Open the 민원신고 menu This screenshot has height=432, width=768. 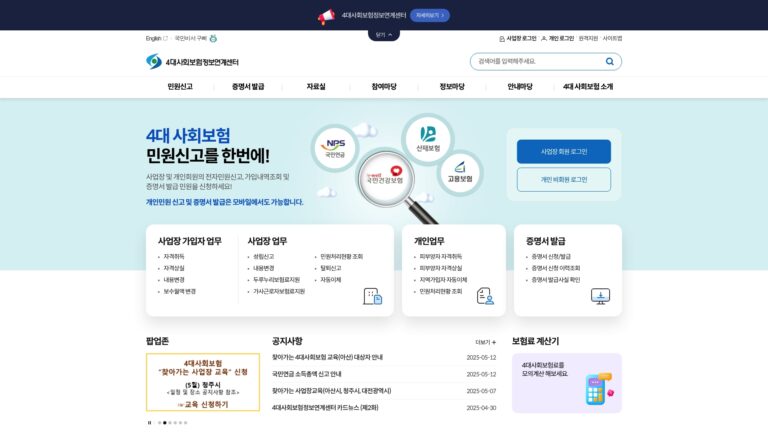180,87
